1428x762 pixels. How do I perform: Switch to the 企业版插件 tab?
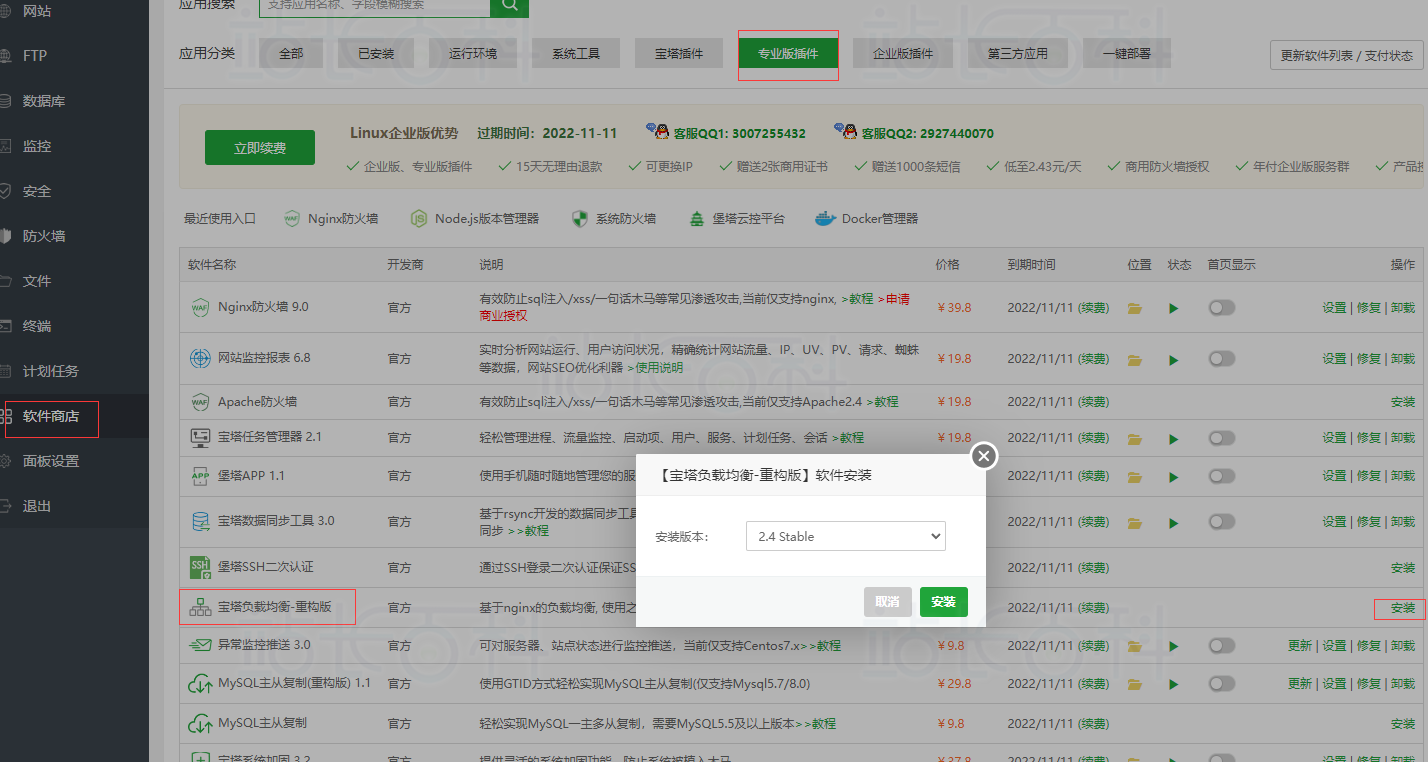[x=902, y=54]
